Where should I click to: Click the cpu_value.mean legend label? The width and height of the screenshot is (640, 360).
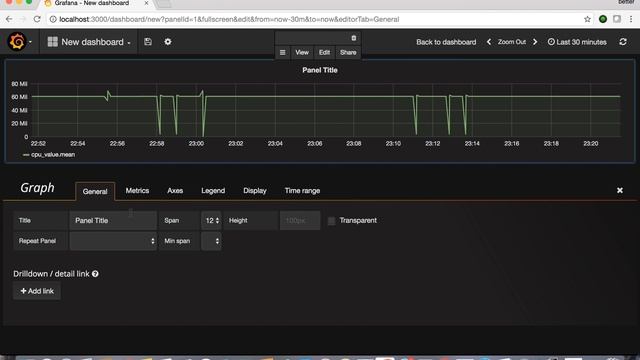point(53,155)
